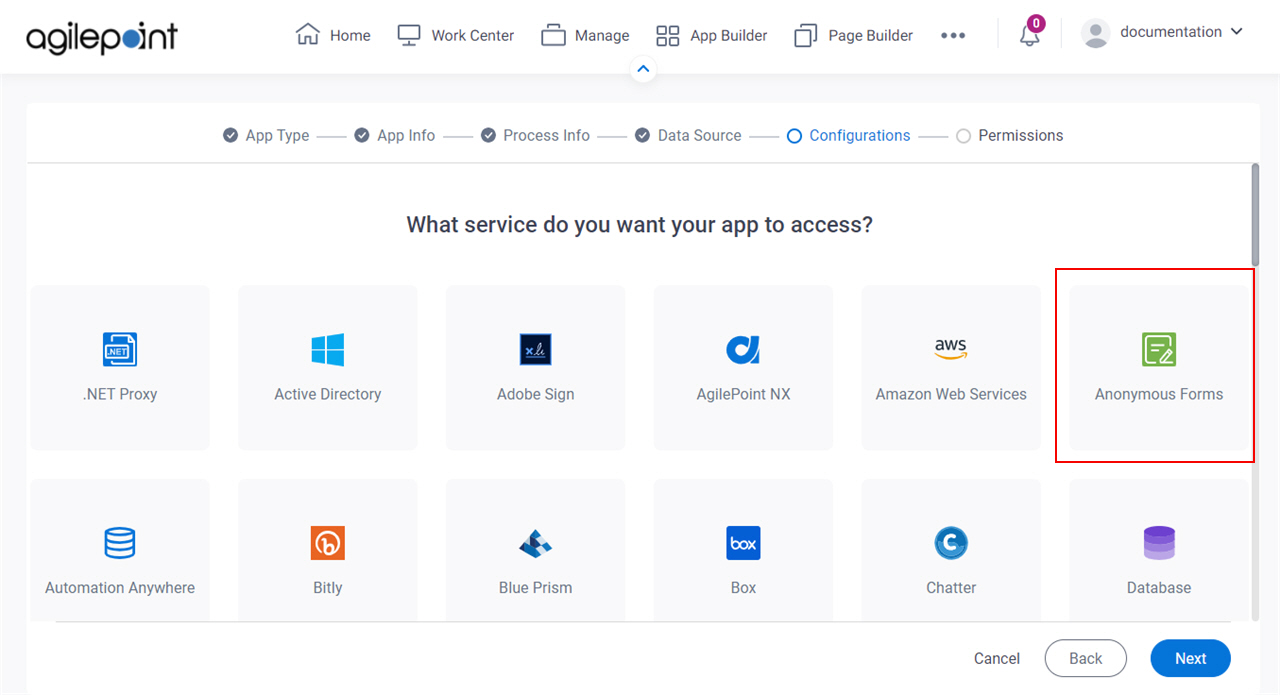Viewport: 1280px width, 695px height.
Task: Click the Page Builder pages icon
Action: click(x=805, y=36)
